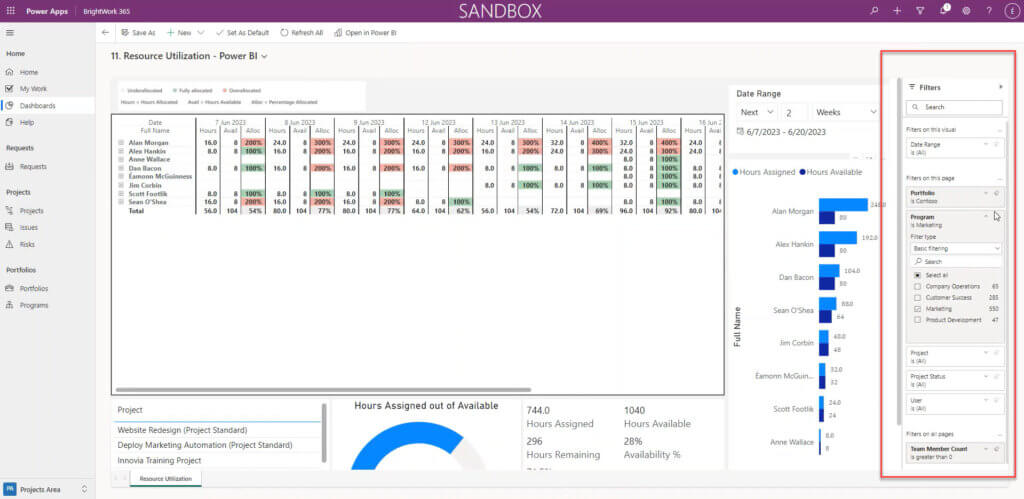Toggle the hamburger navigation menu
This screenshot has height=499, width=1024.
click(10, 33)
